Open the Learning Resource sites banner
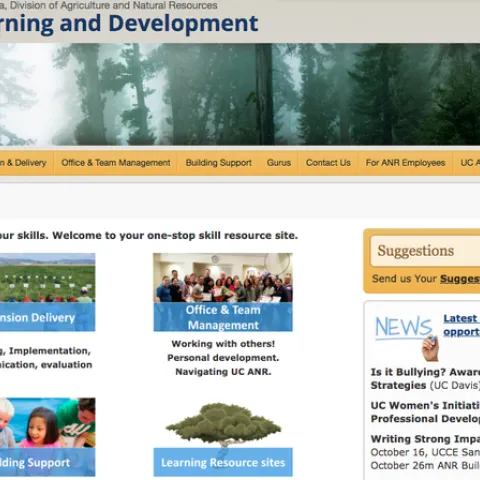 coord(223,462)
